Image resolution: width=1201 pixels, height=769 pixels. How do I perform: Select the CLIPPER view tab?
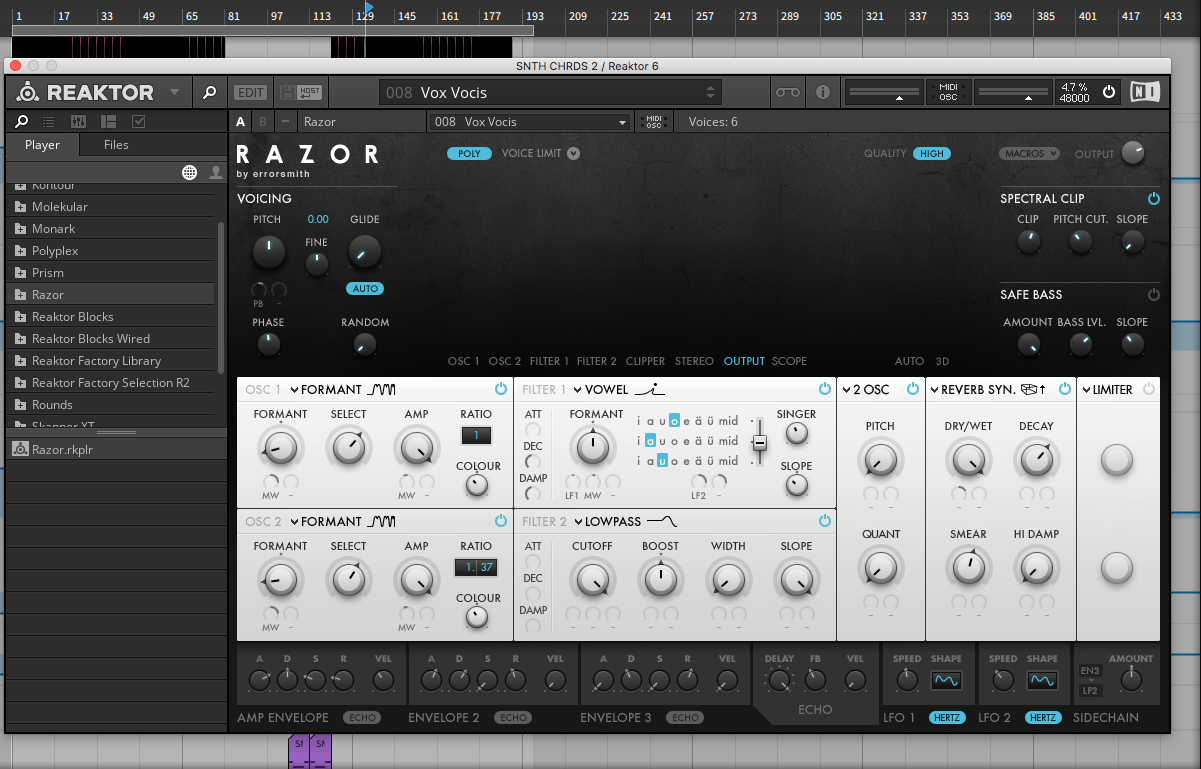click(646, 361)
